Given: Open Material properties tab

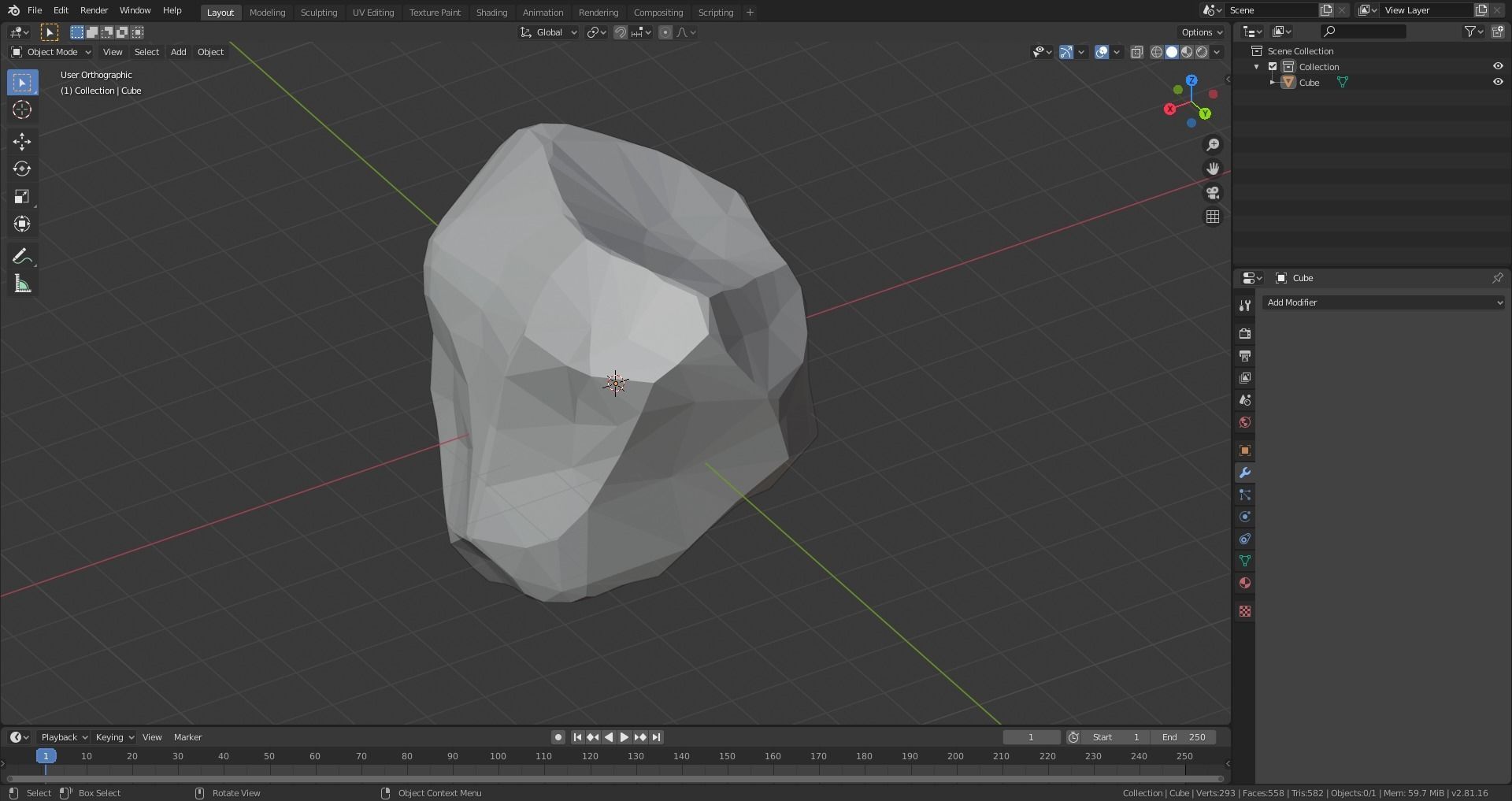Looking at the screenshot, I should (1245, 583).
